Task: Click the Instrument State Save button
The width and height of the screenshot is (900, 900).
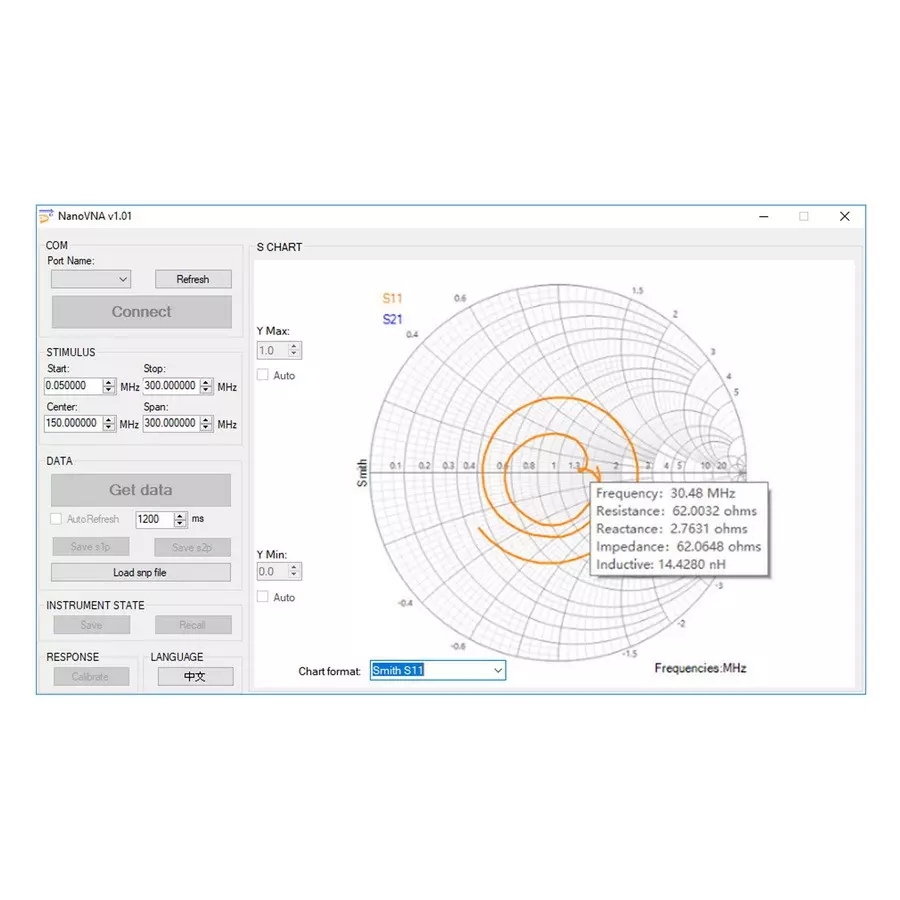Action: coord(92,624)
